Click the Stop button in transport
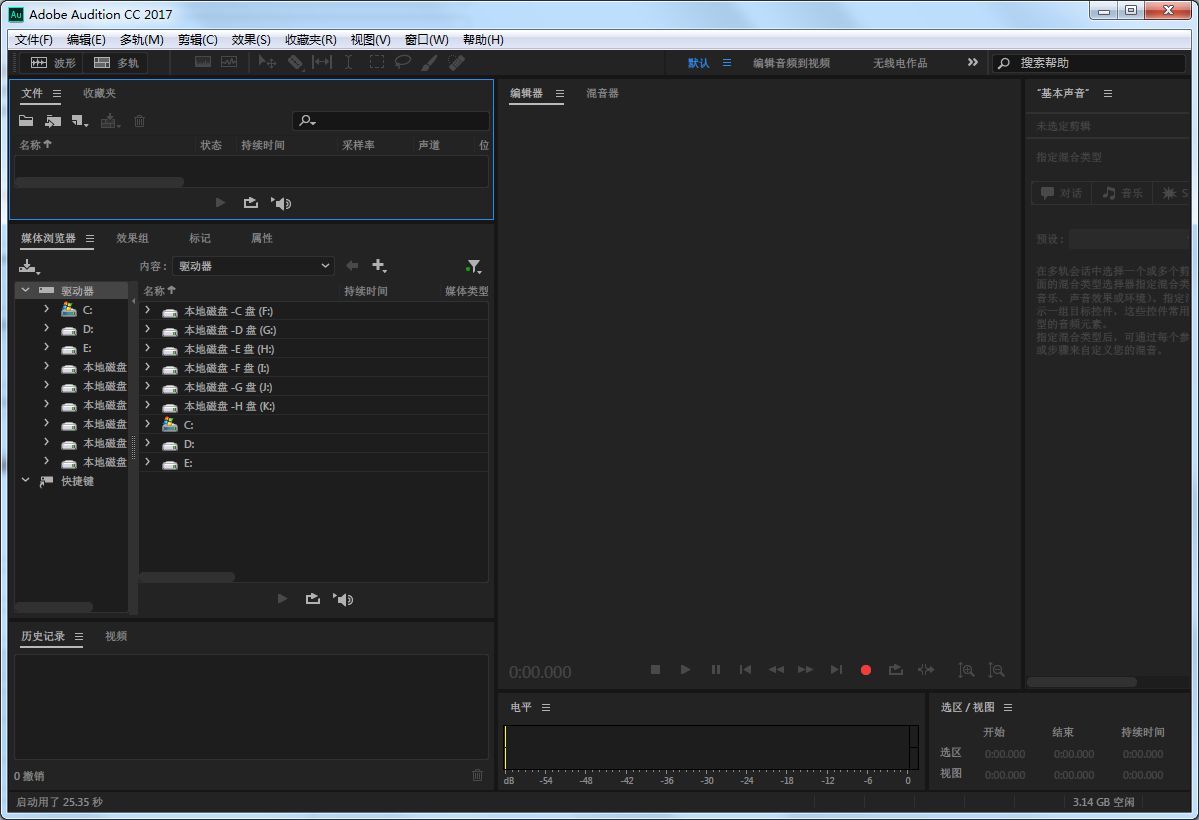 [655, 670]
